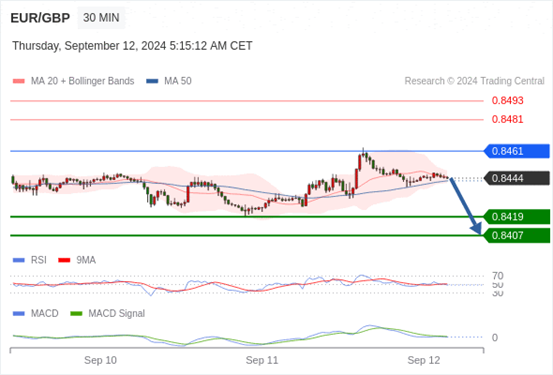The image size is (553, 375).
Task: Click the red 9MA legend swatch
Action: point(64,260)
